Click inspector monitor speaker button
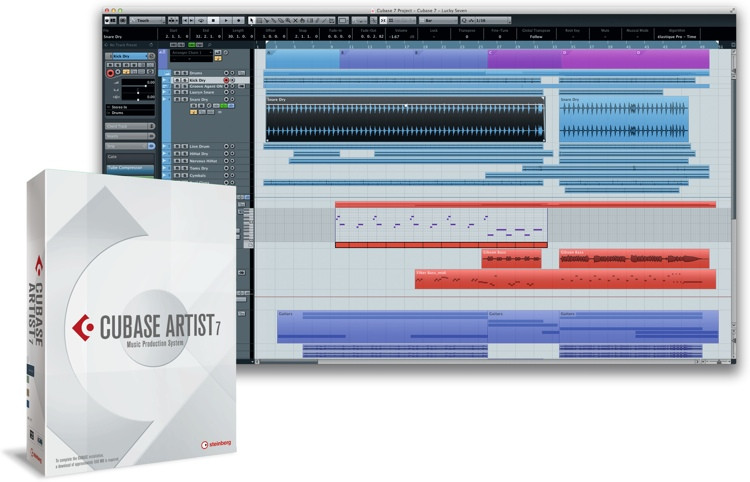Screen dimensions: 750x482 (x=118, y=72)
